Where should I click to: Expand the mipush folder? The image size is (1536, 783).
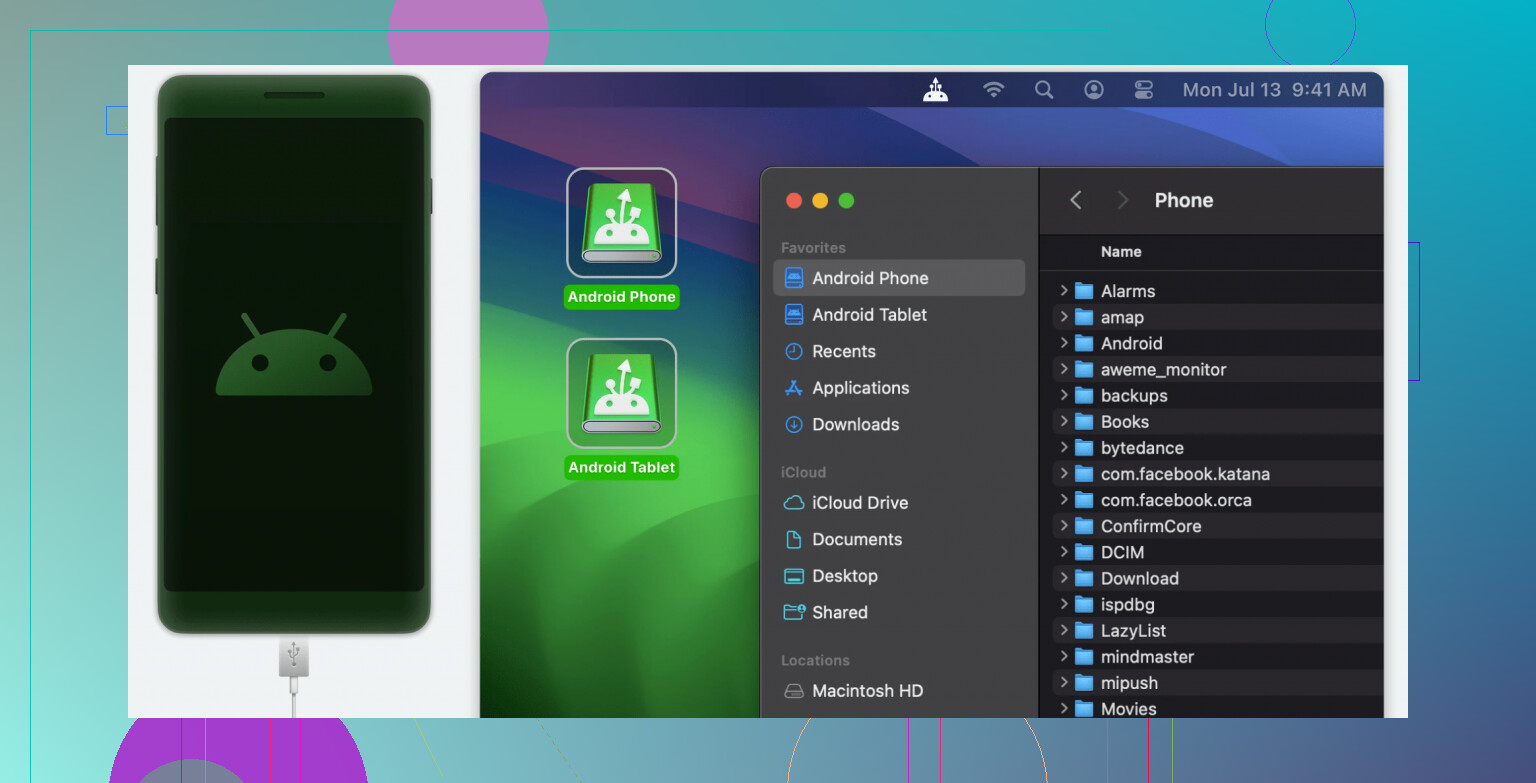coord(1064,683)
